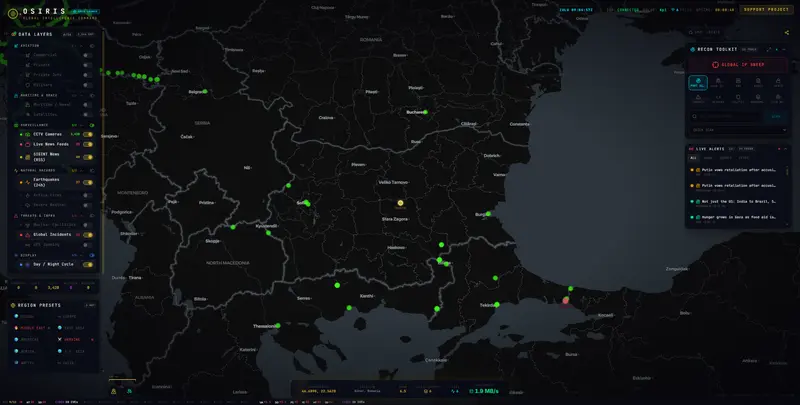Click the CCTV Cameras camera icon
Image resolution: width=800 pixels, height=405 pixels.
(x=28, y=134)
